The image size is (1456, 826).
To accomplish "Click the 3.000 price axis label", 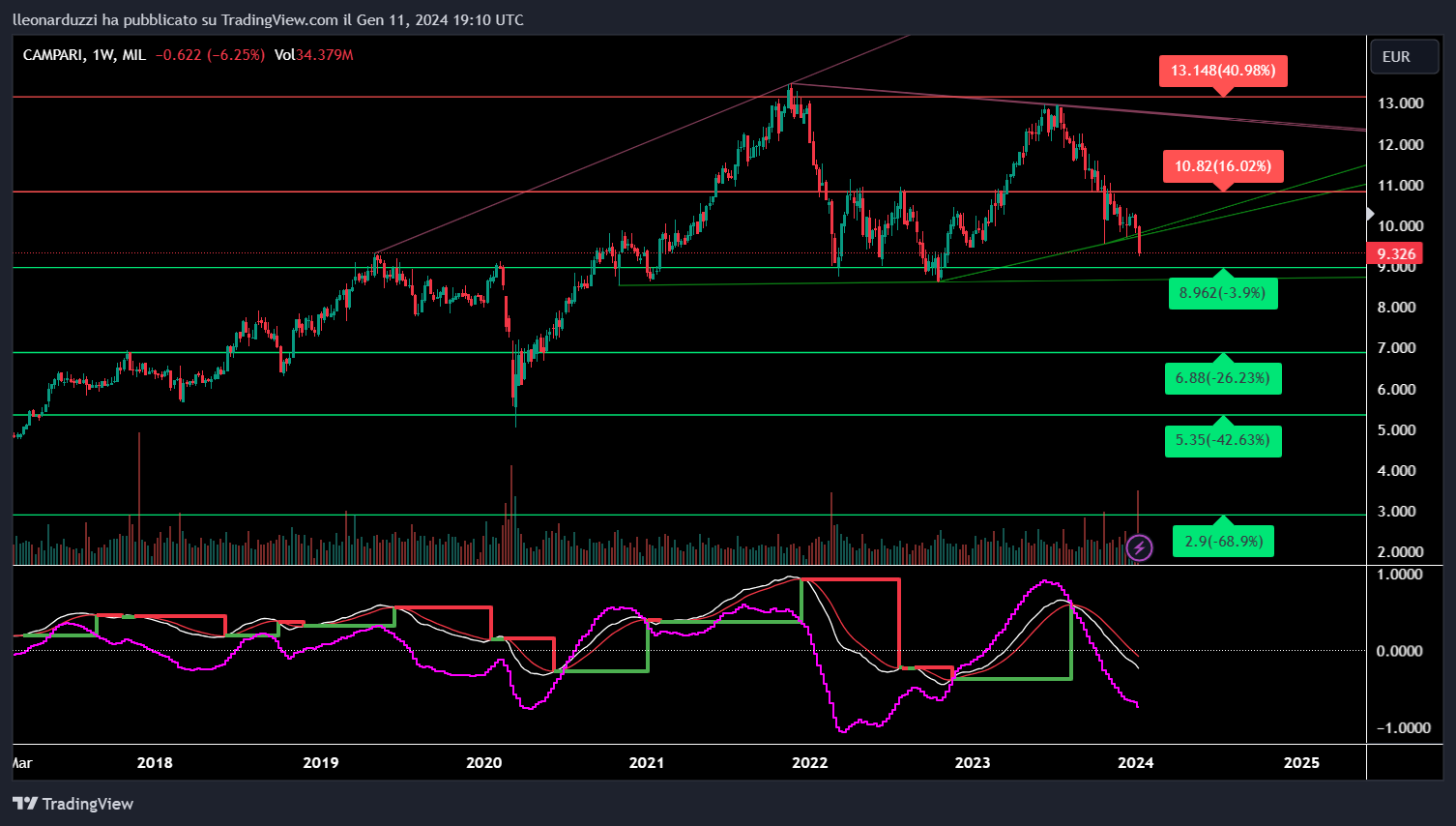I will point(1396,512).
